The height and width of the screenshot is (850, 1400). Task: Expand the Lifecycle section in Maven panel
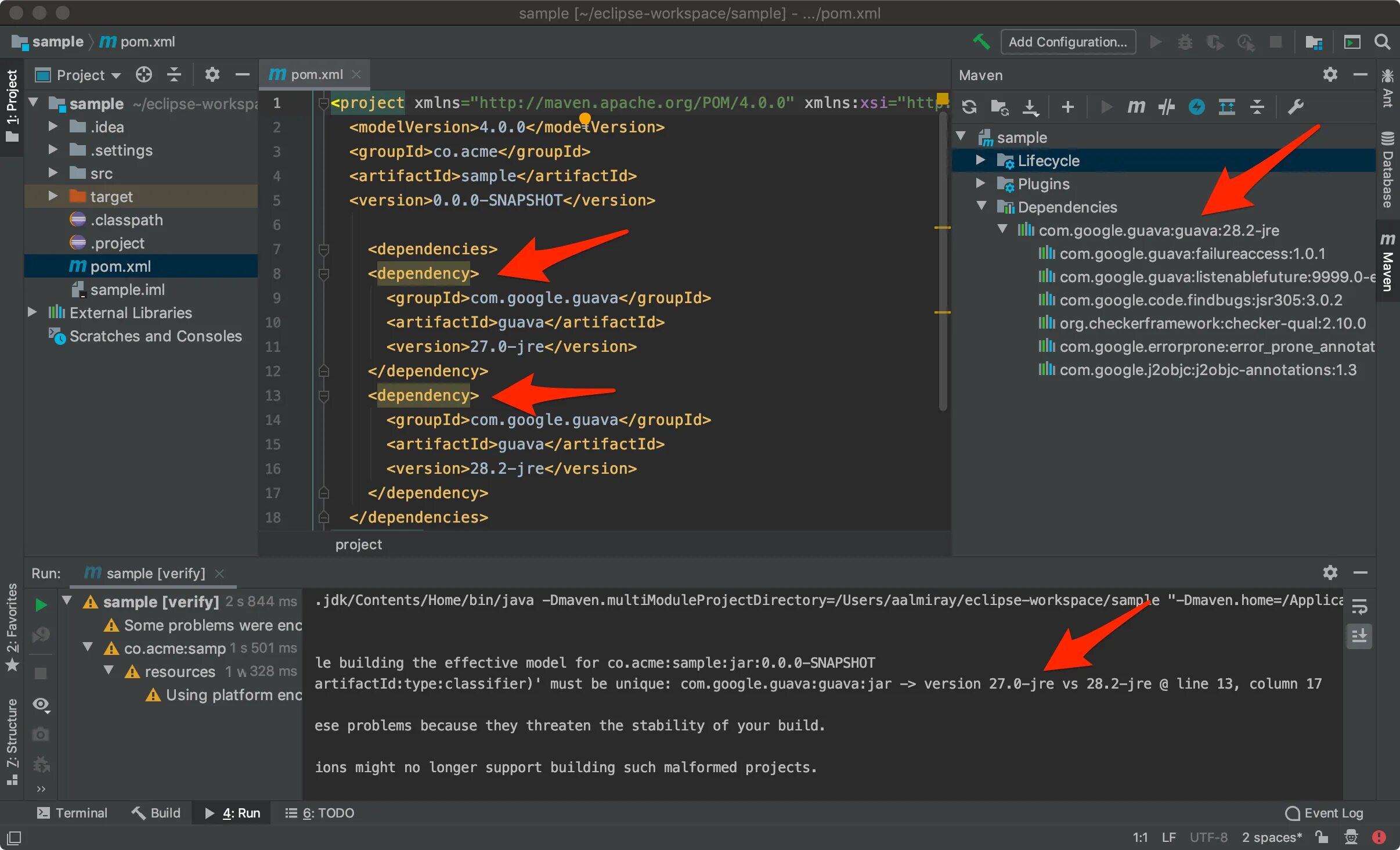[979, 161]
